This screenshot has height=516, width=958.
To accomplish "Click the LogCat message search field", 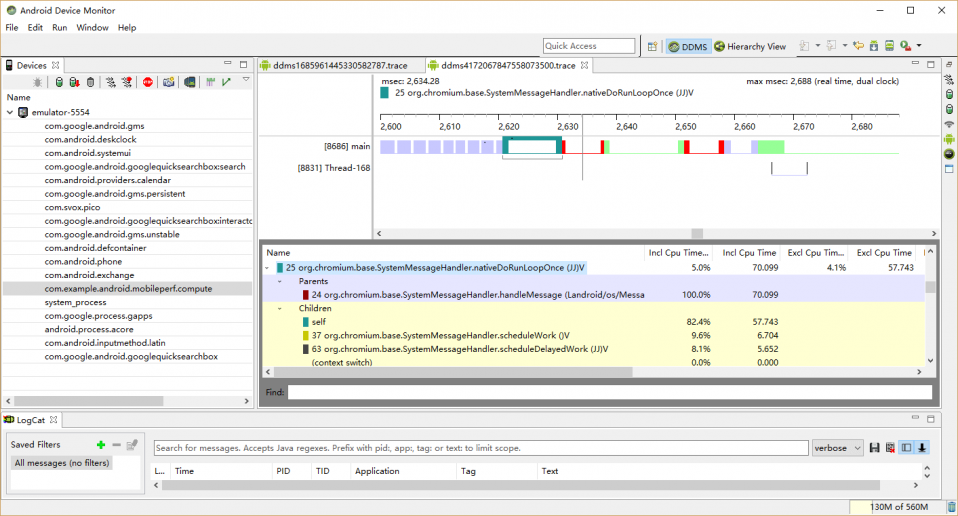I will pos(481,448).
